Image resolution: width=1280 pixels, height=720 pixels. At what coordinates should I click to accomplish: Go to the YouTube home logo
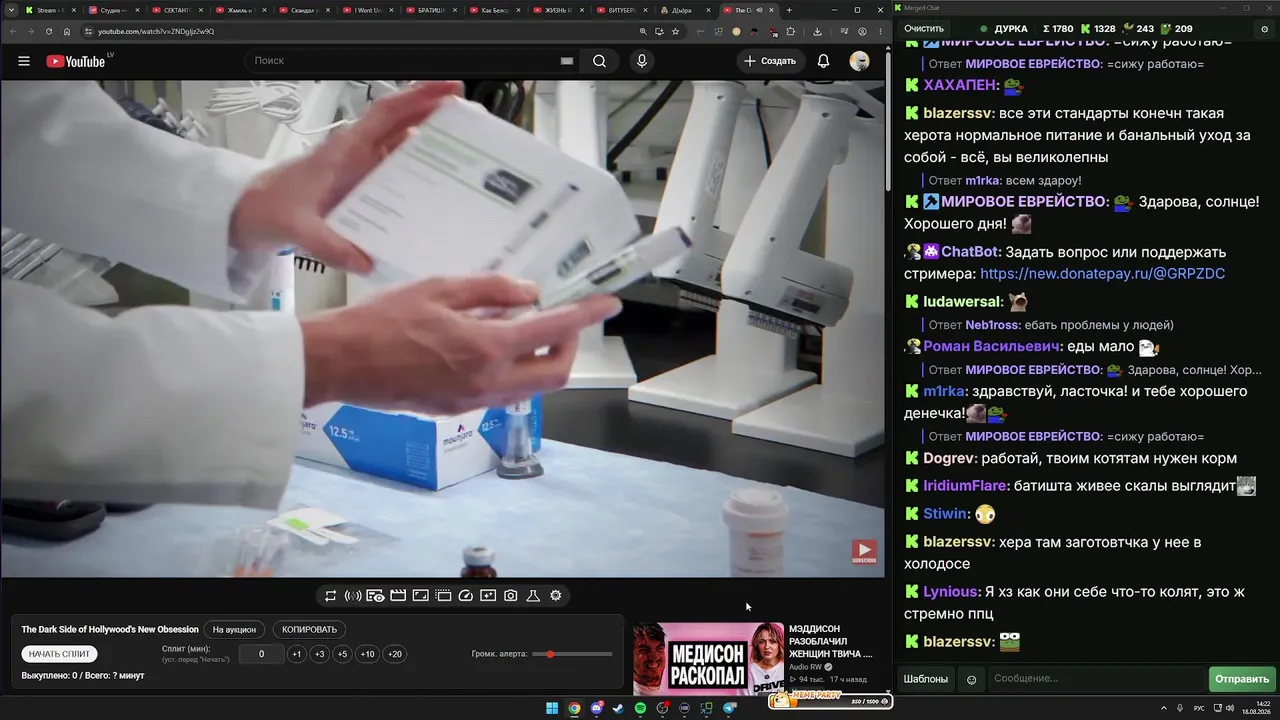pos(76,61)
